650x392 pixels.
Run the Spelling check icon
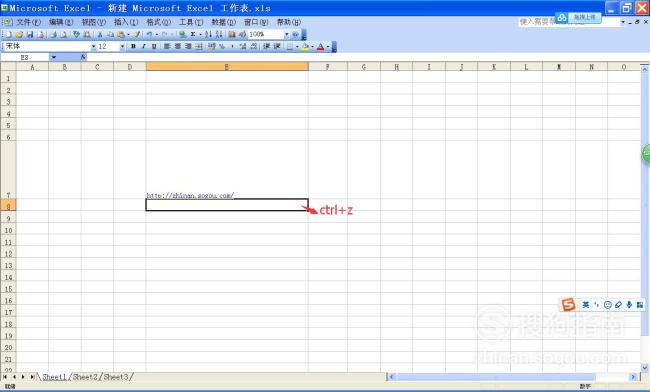76,34
